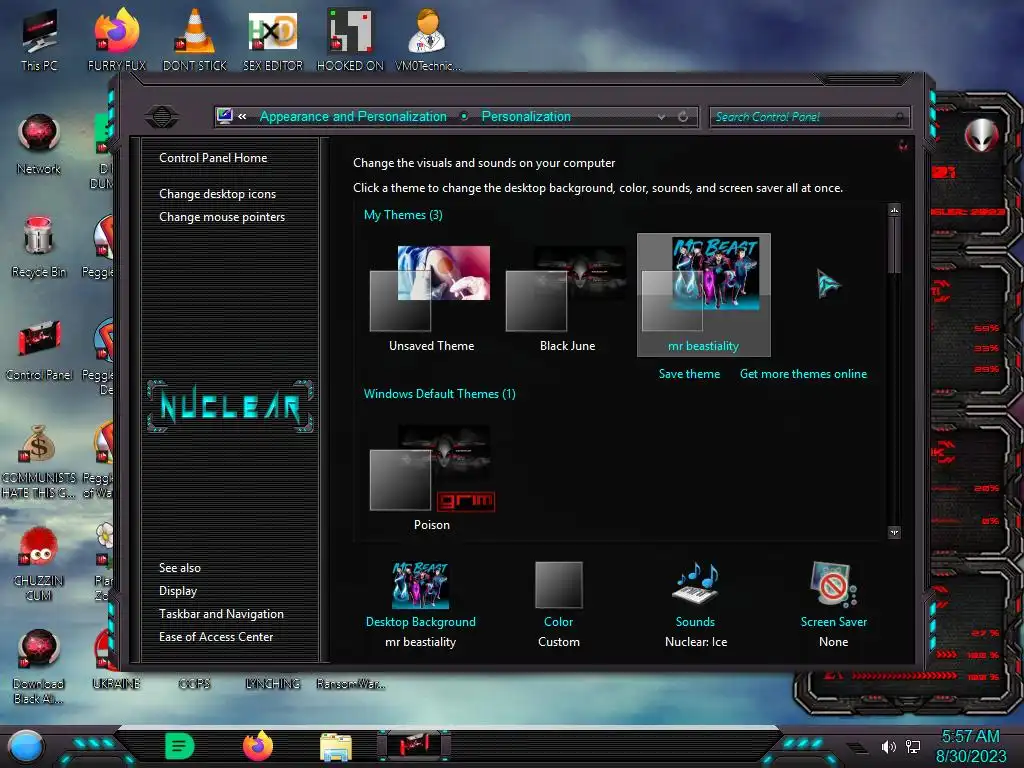Select the COMMUNISTS HATE THIS money bag icon

[39, 460]
